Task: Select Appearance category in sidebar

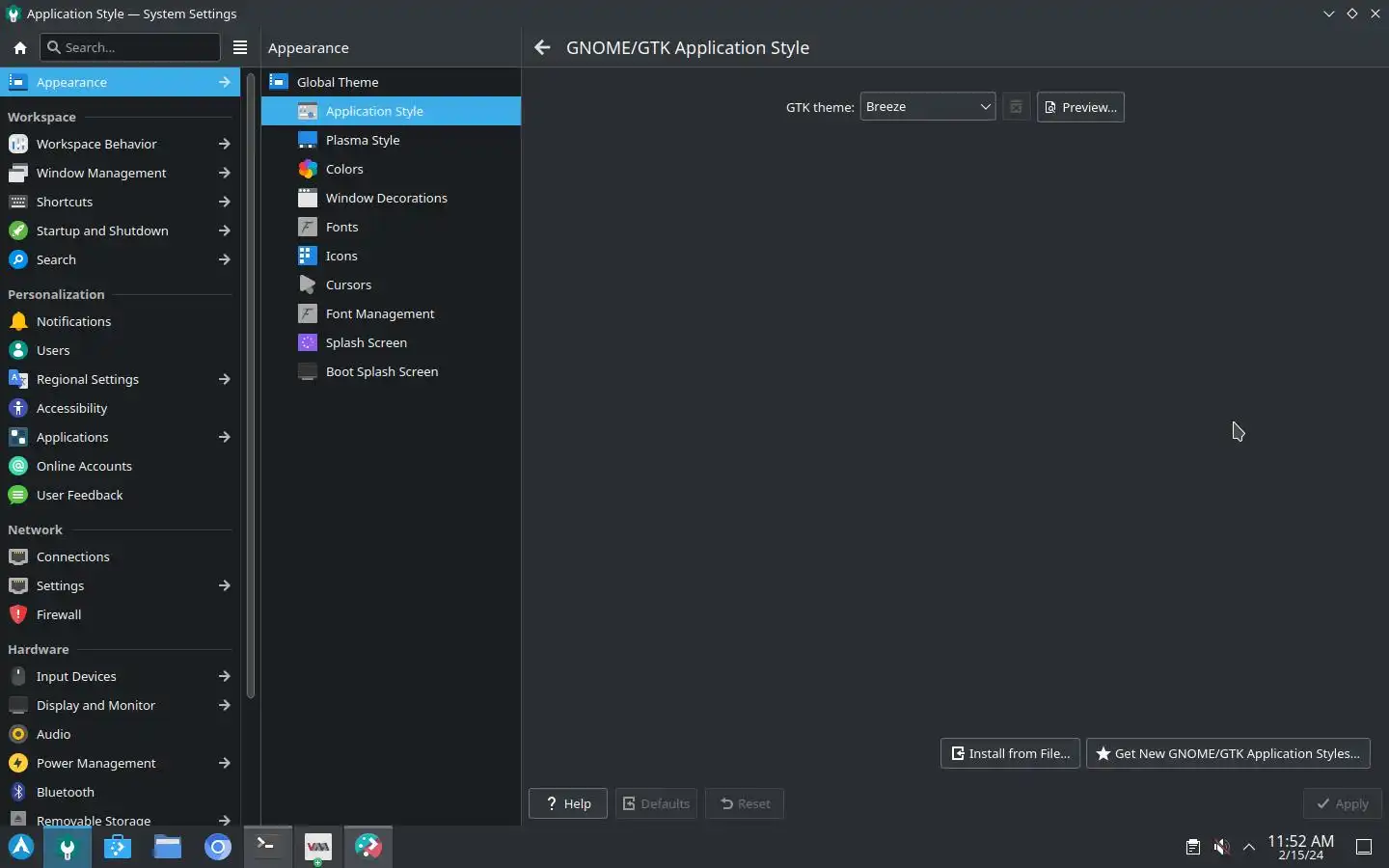Action: click(120, 82)
